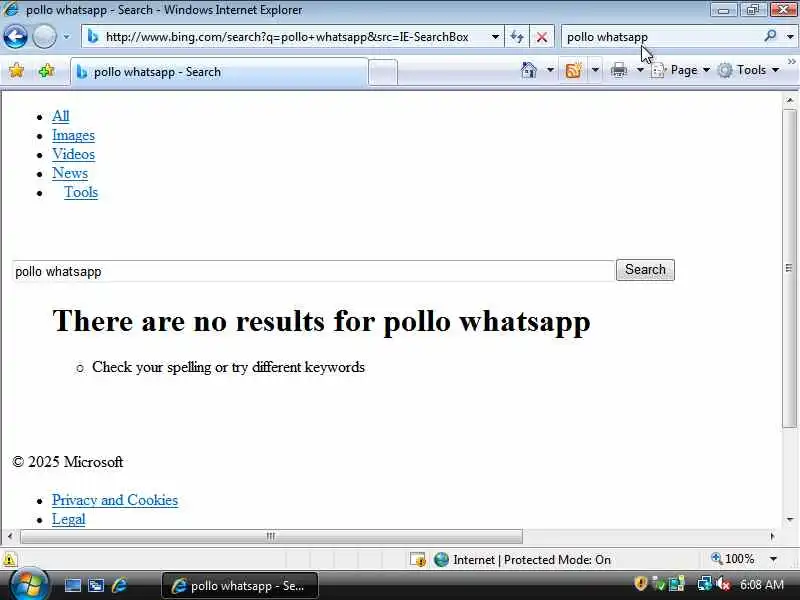The image size is (800, 600).
Task: Click the muted volume speaker tray icon
Action: pos(723,583)
